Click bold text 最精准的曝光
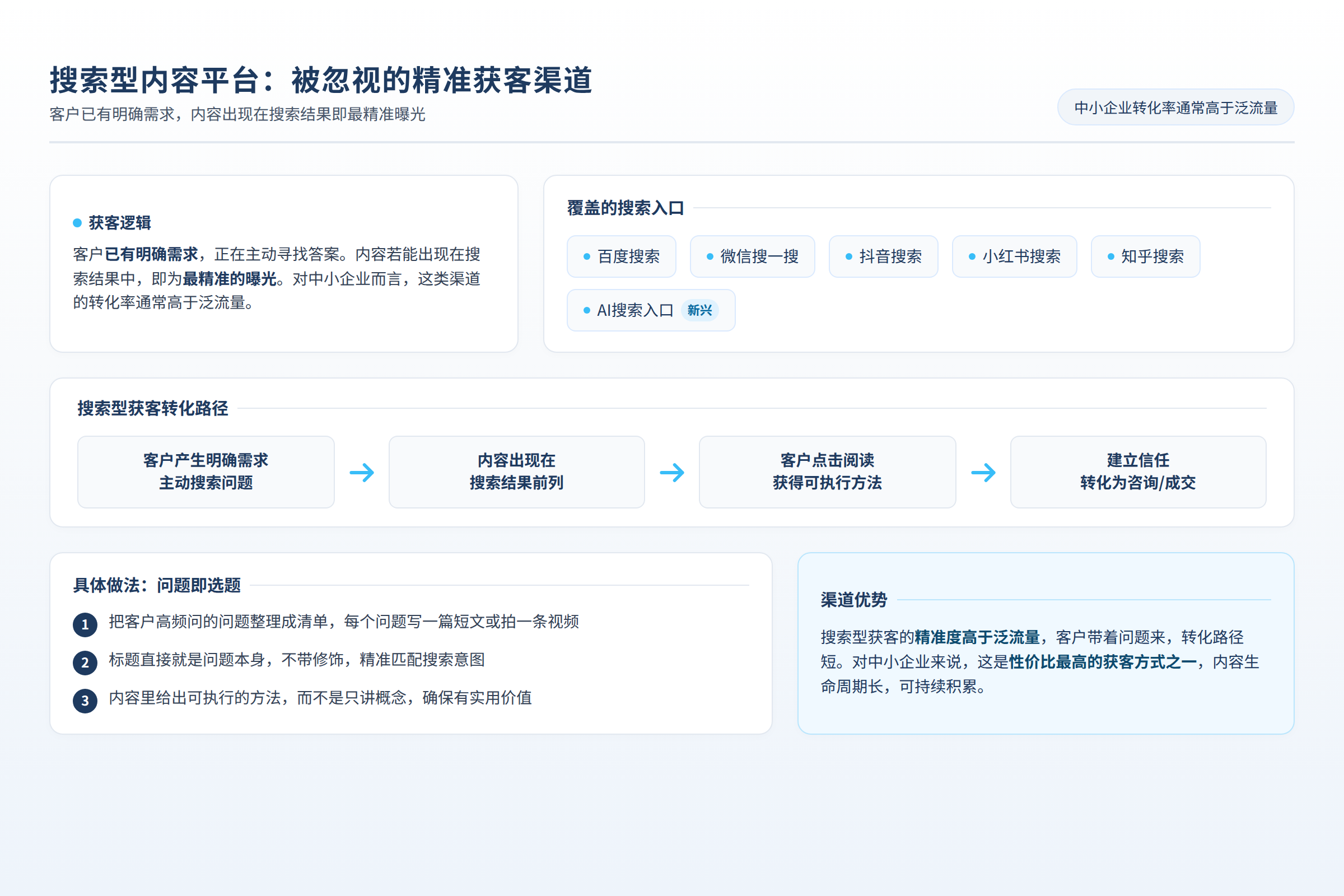The image size is (1344, 896). [x=230, y=279]
